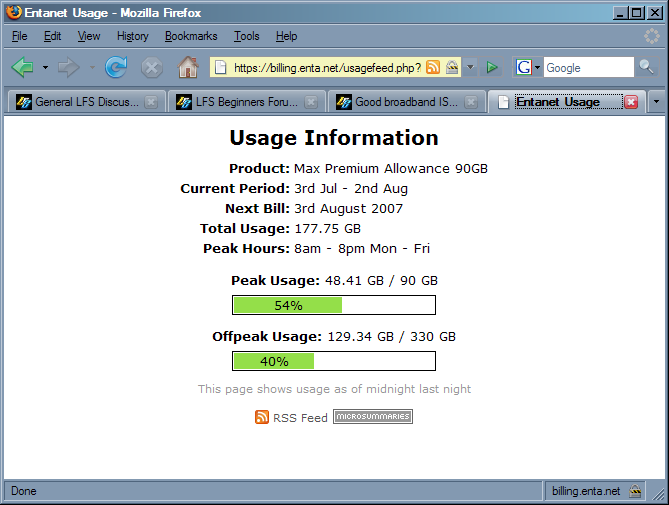Select the Entanet Usage tab
669x505 pixels.
[566, 102]
